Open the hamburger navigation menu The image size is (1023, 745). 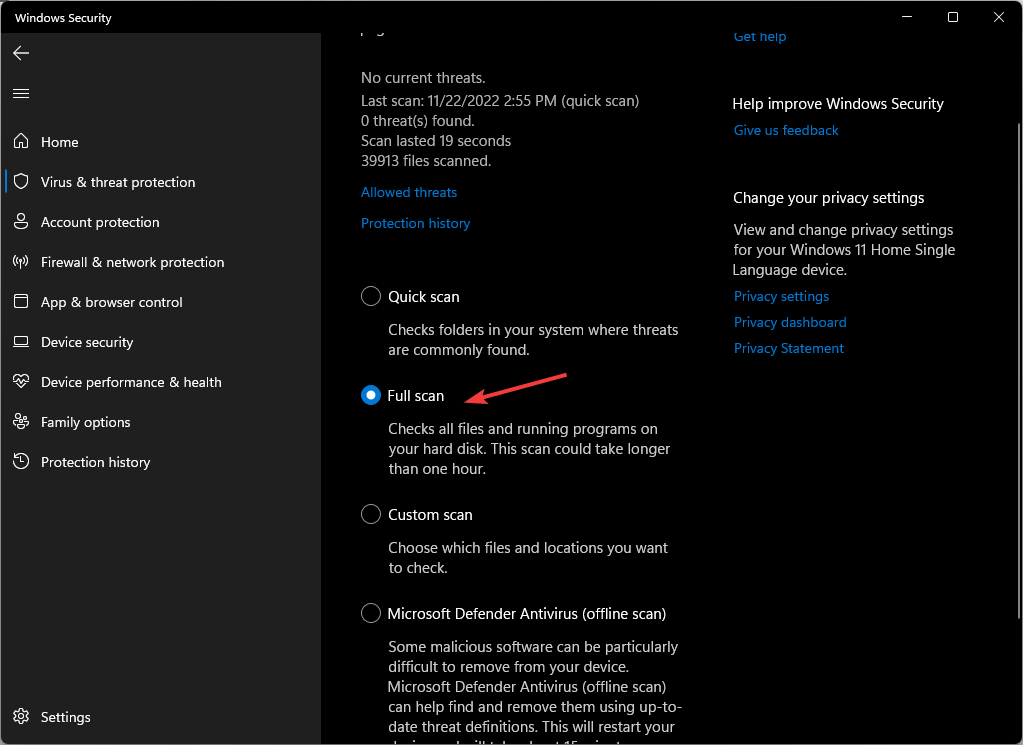[x=21, y=93]
